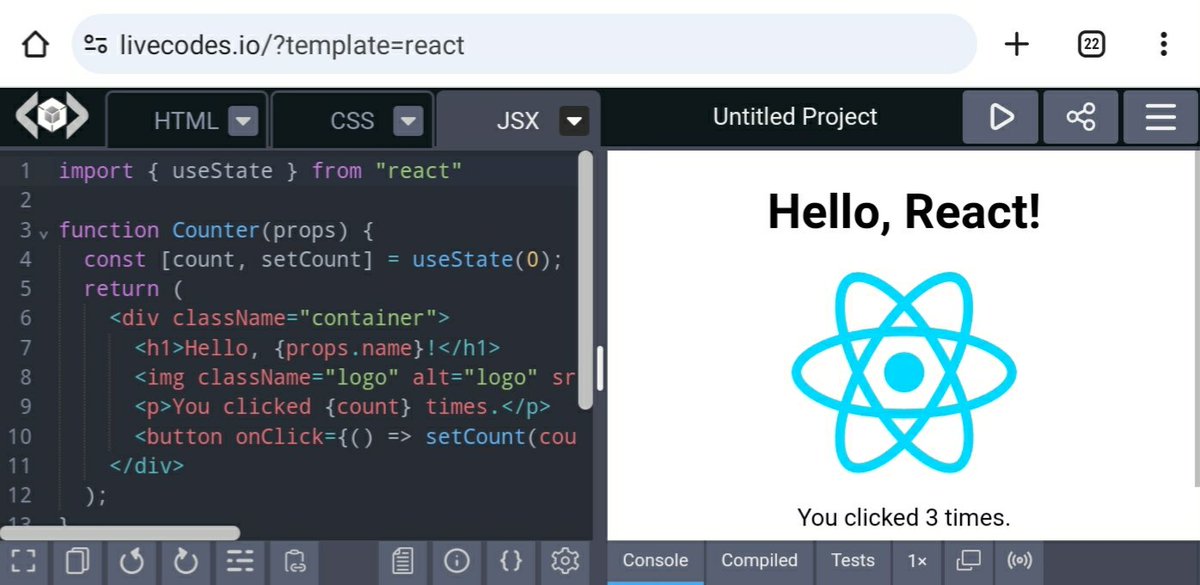Click the horizontal scrollbar in code editor
Screen dimensions: 1200x585
click(x=120, y=533)
